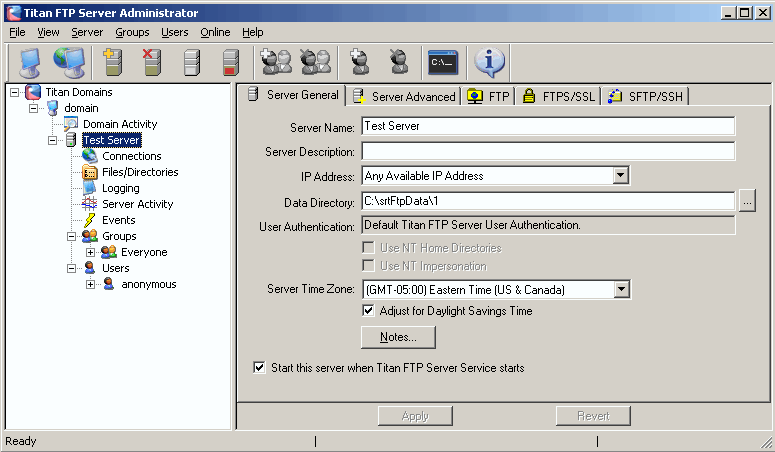Collapse the Test Server tree node

click(52, 140)
